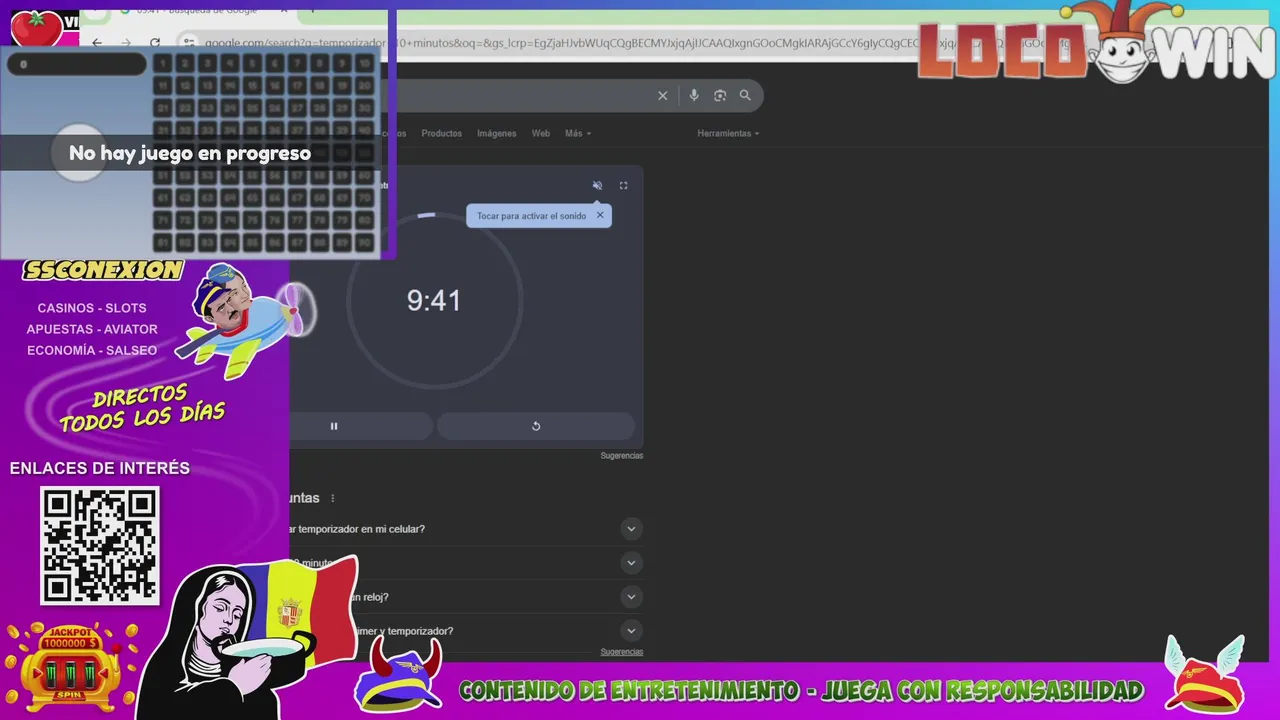Image resolution: width=1280 pixels, height=720 pixels.
Task: Click the 9:41 timer display
Action: pyautogui.click(x=434, y=300)
